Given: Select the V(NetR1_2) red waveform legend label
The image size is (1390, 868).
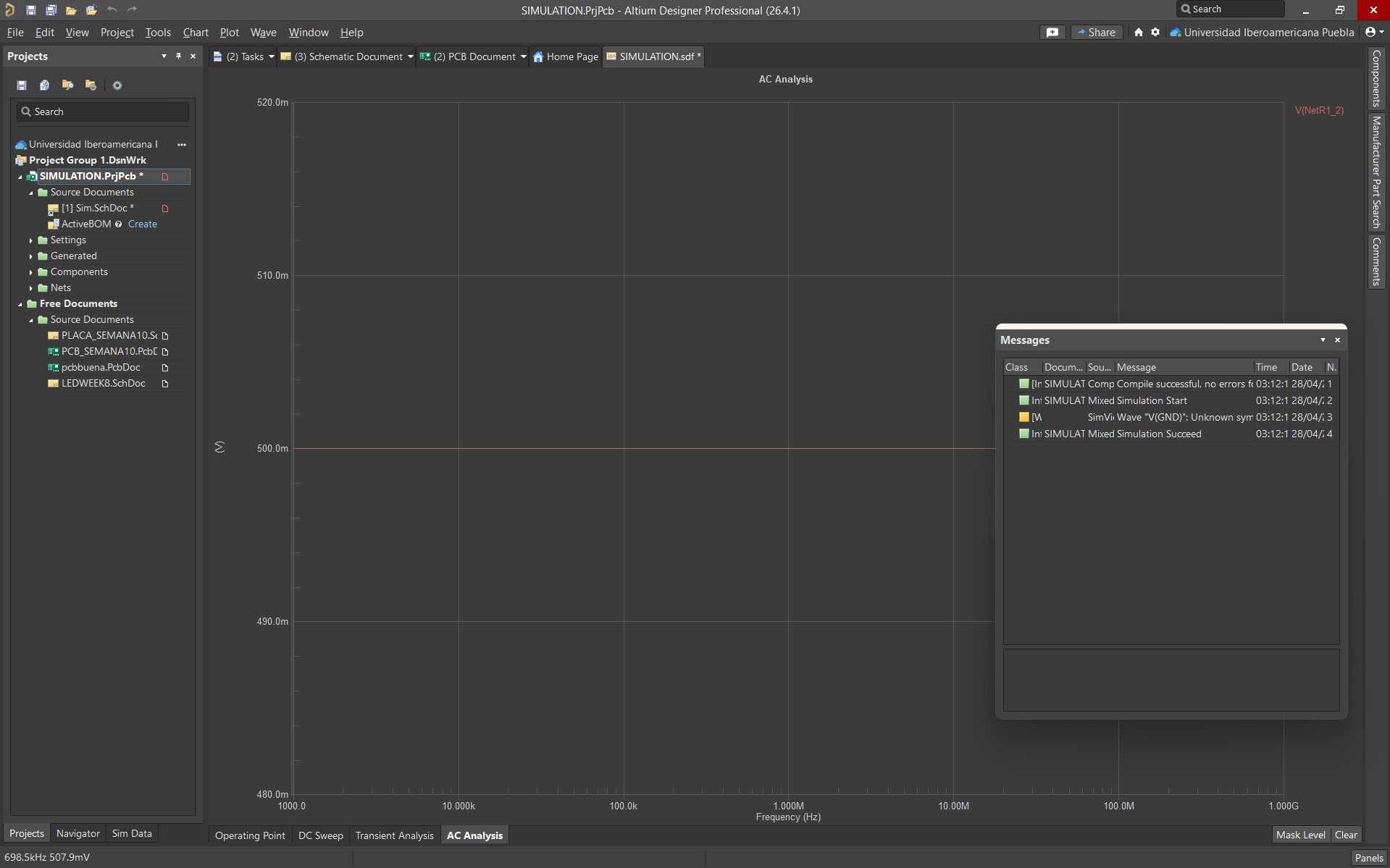Looking at the screenshot, I should point(1319,111).
